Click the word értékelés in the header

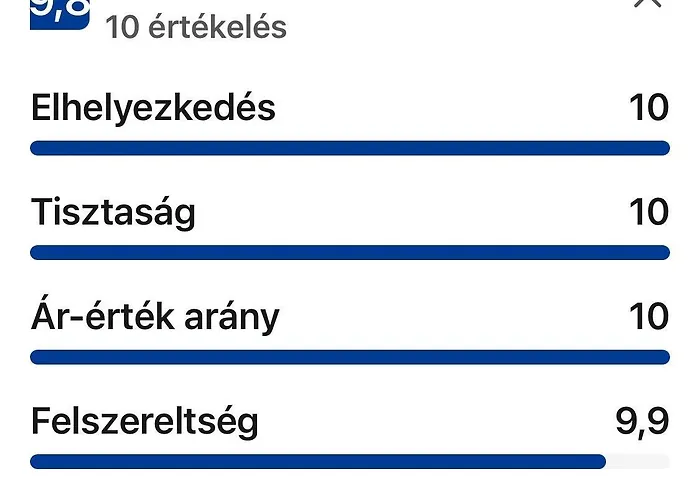click(x=218, y=27)
